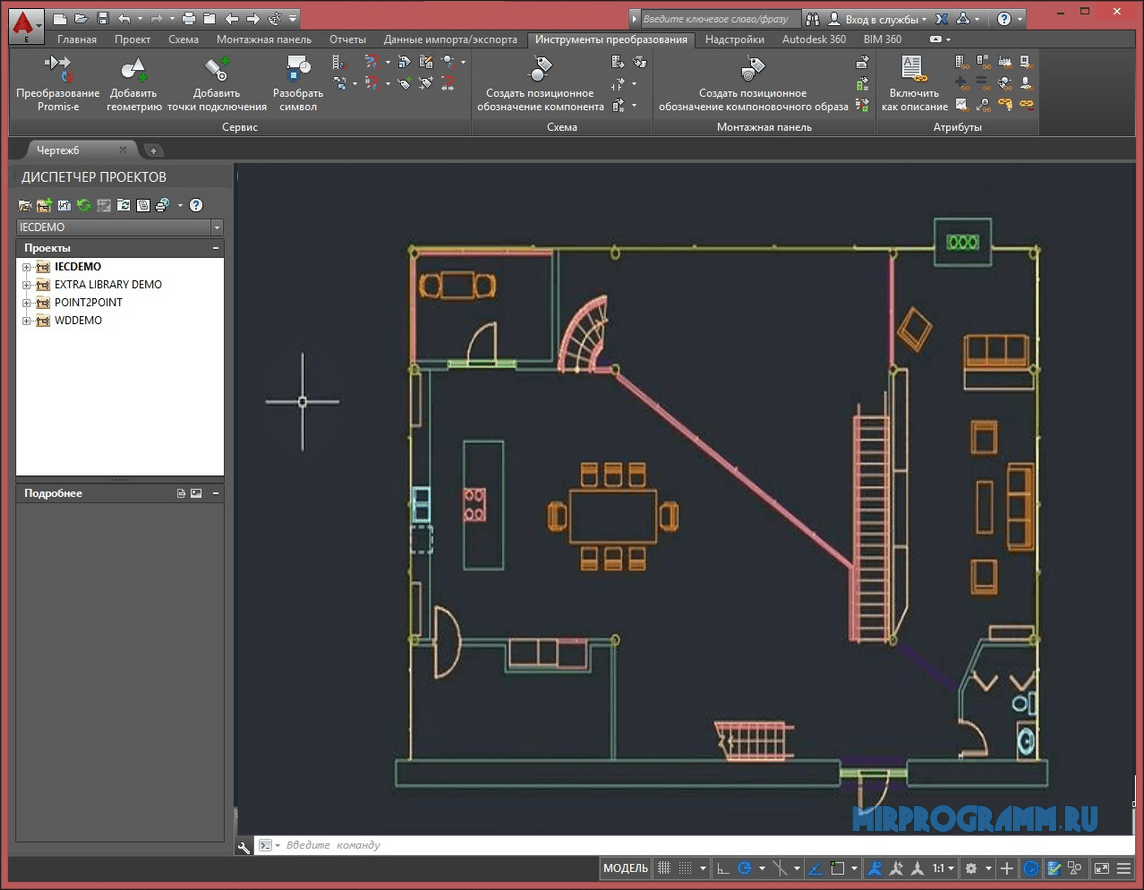Click the Save icon in quick access toolbar

(102, 18)
